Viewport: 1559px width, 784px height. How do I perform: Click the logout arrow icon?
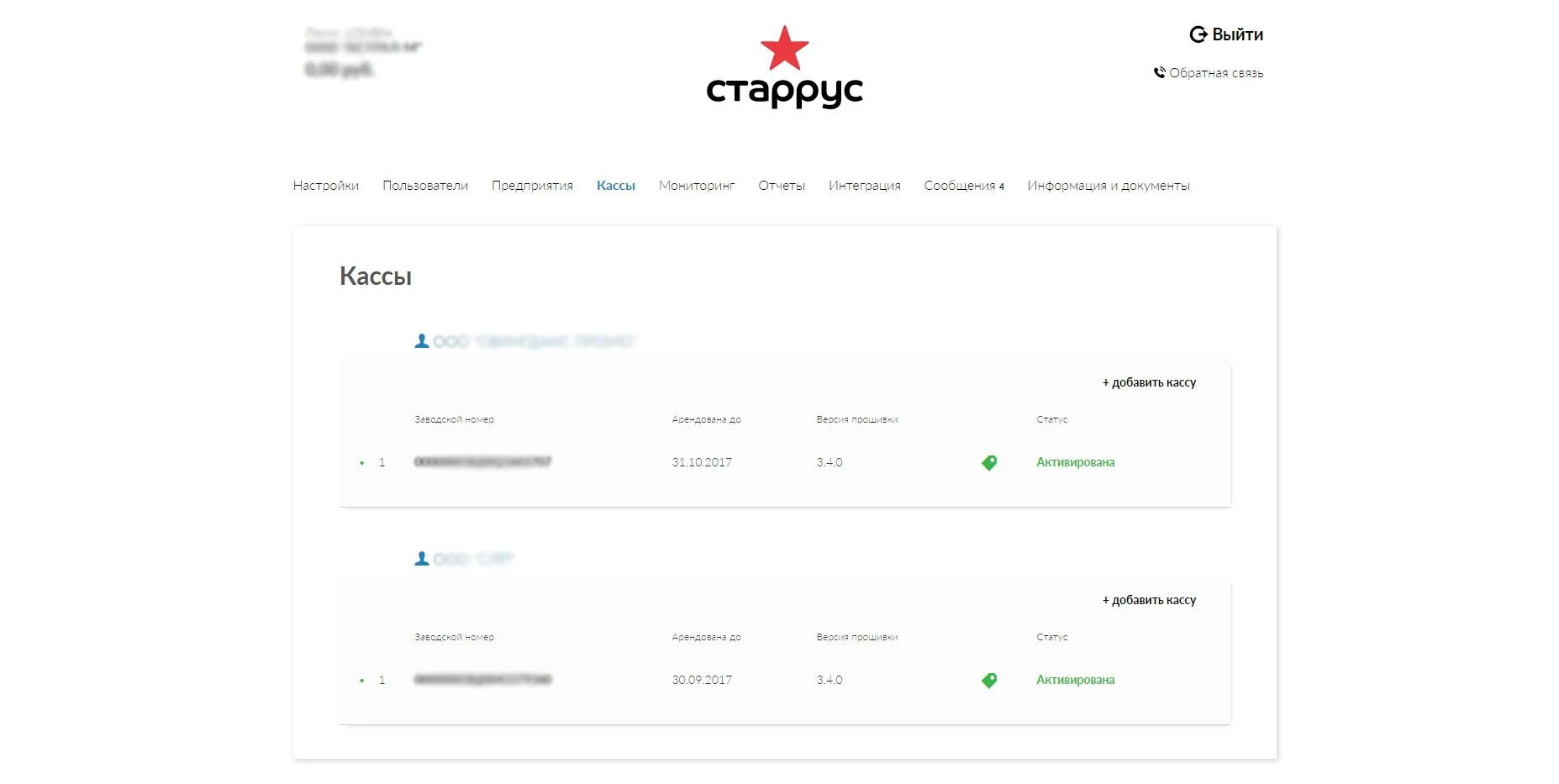pyautogui.click(x=1198, y=34)
